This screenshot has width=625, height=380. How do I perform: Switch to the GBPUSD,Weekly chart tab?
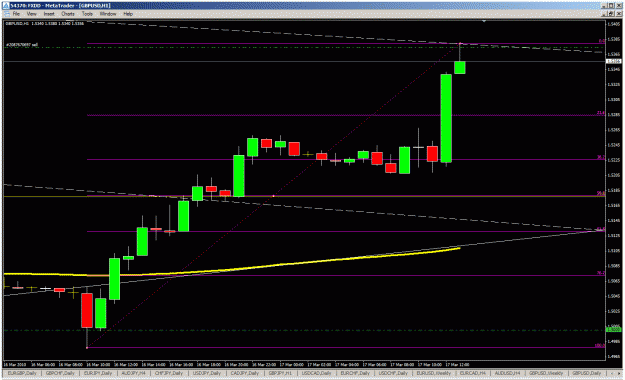click(x=546, y=373)
